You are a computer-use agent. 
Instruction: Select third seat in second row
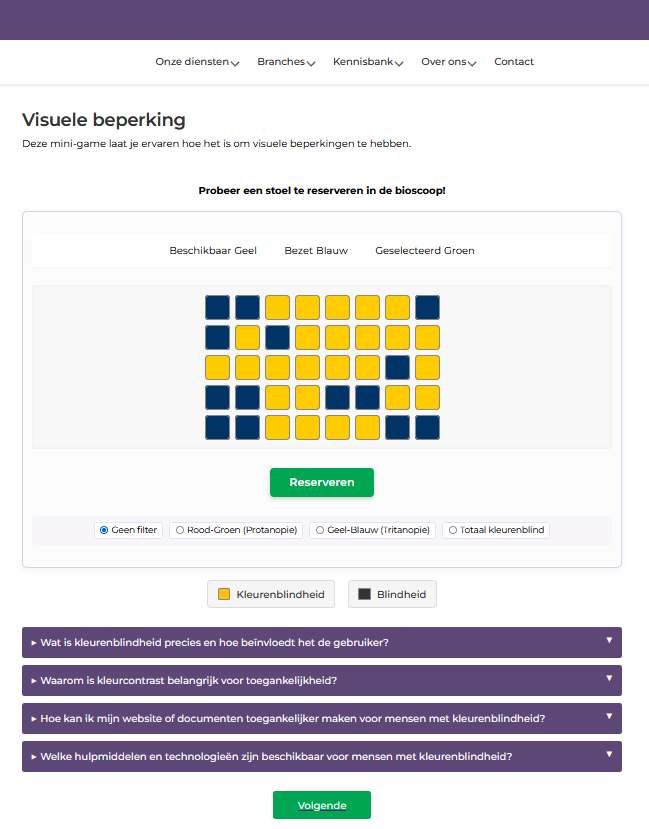coord(277,337)
